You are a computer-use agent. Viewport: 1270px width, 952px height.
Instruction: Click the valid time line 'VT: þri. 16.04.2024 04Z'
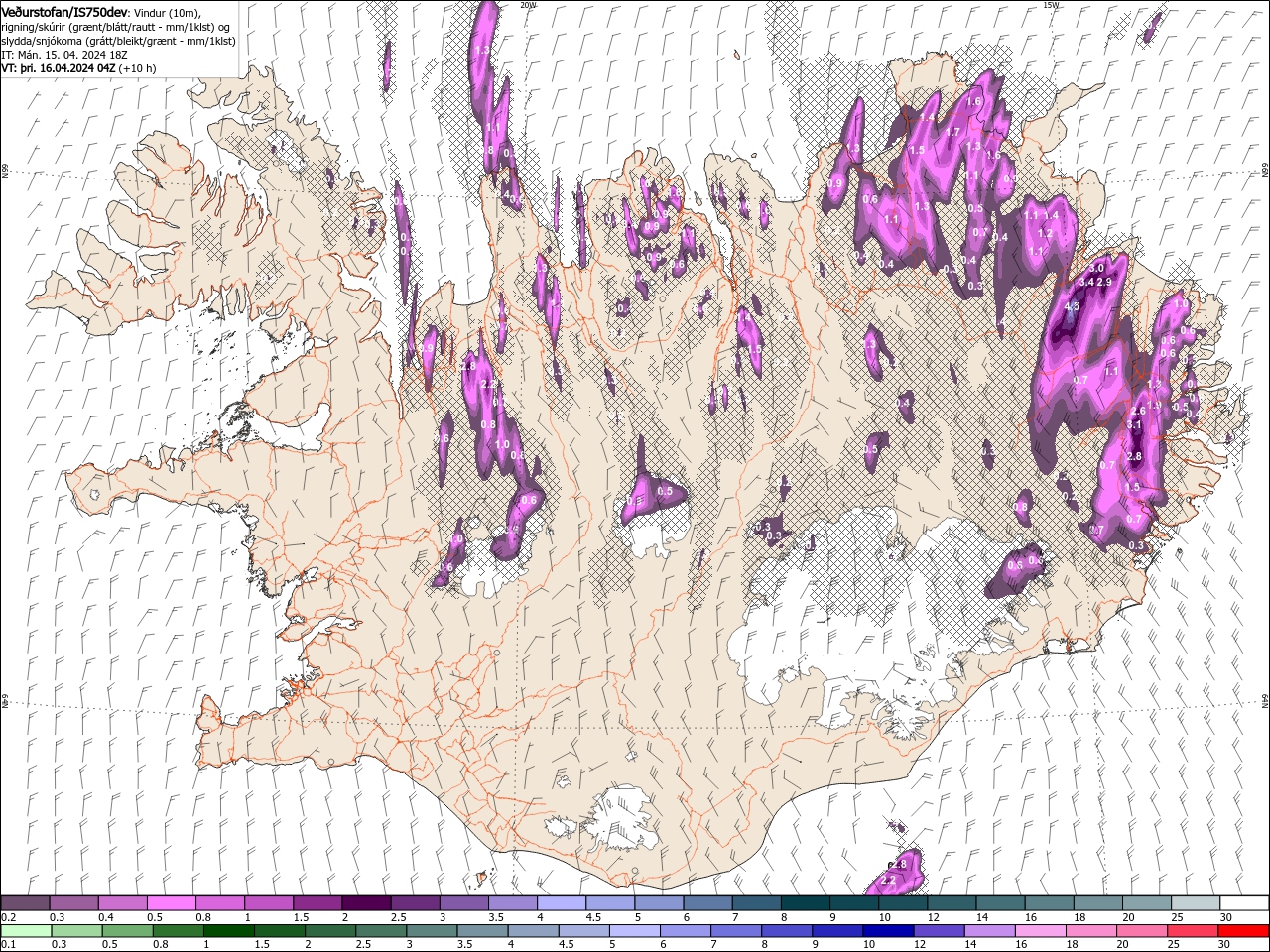59,68
